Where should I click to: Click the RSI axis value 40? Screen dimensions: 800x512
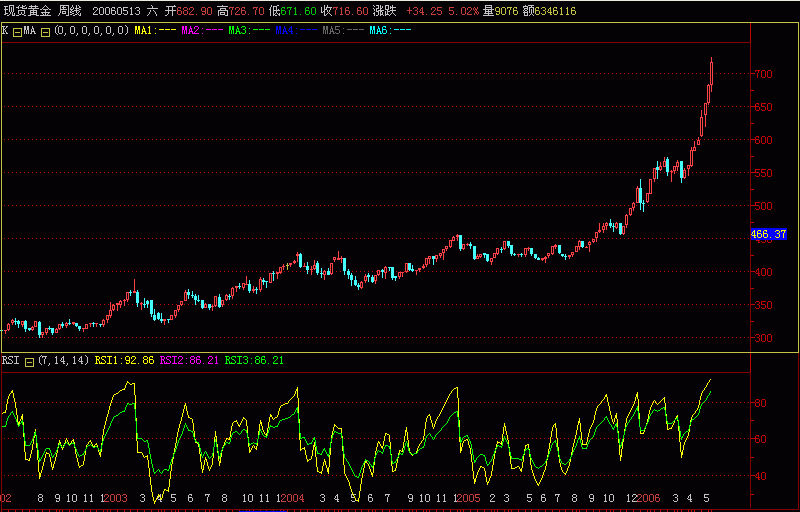tap(761, 476)
